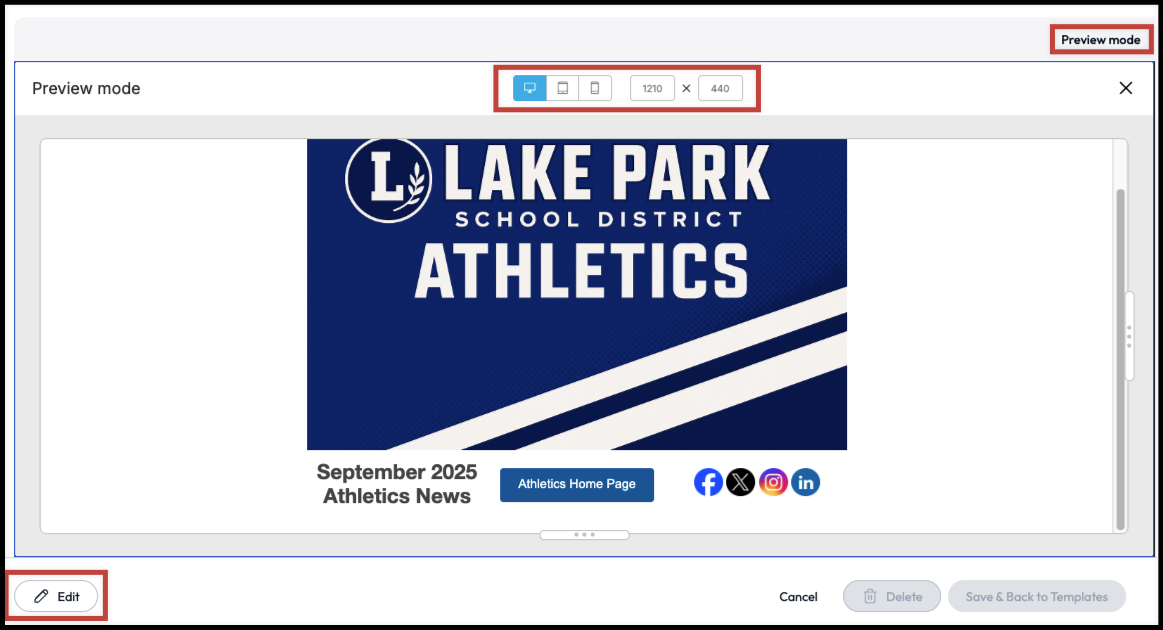Open the X (Twitter) social icon
The width and height of the screenshot is (1163, 630).
(x=740, y=482)
